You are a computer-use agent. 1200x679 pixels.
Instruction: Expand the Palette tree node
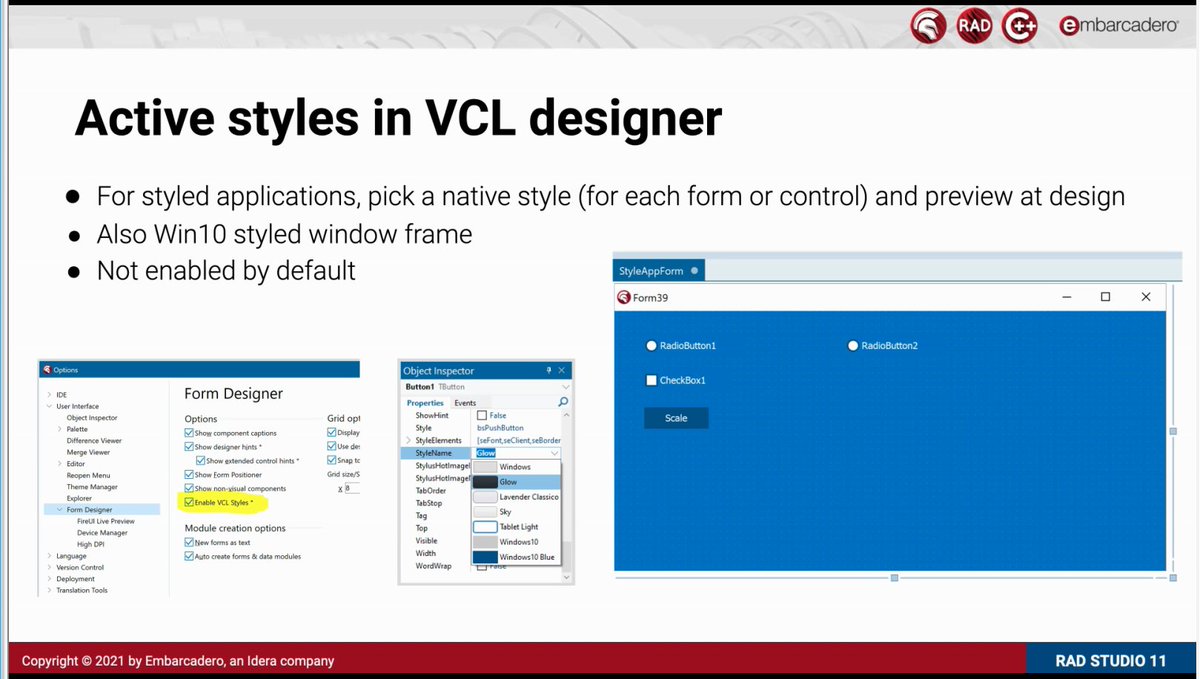pos(60,429)
